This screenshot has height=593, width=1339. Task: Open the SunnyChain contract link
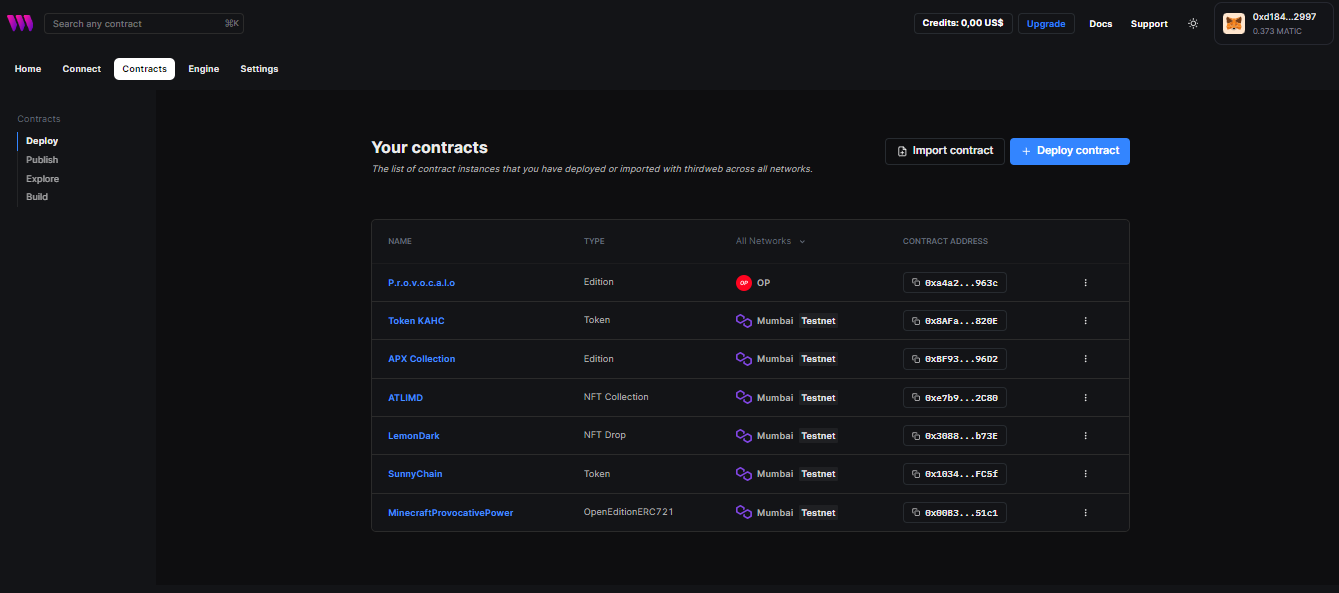point(415,474)
